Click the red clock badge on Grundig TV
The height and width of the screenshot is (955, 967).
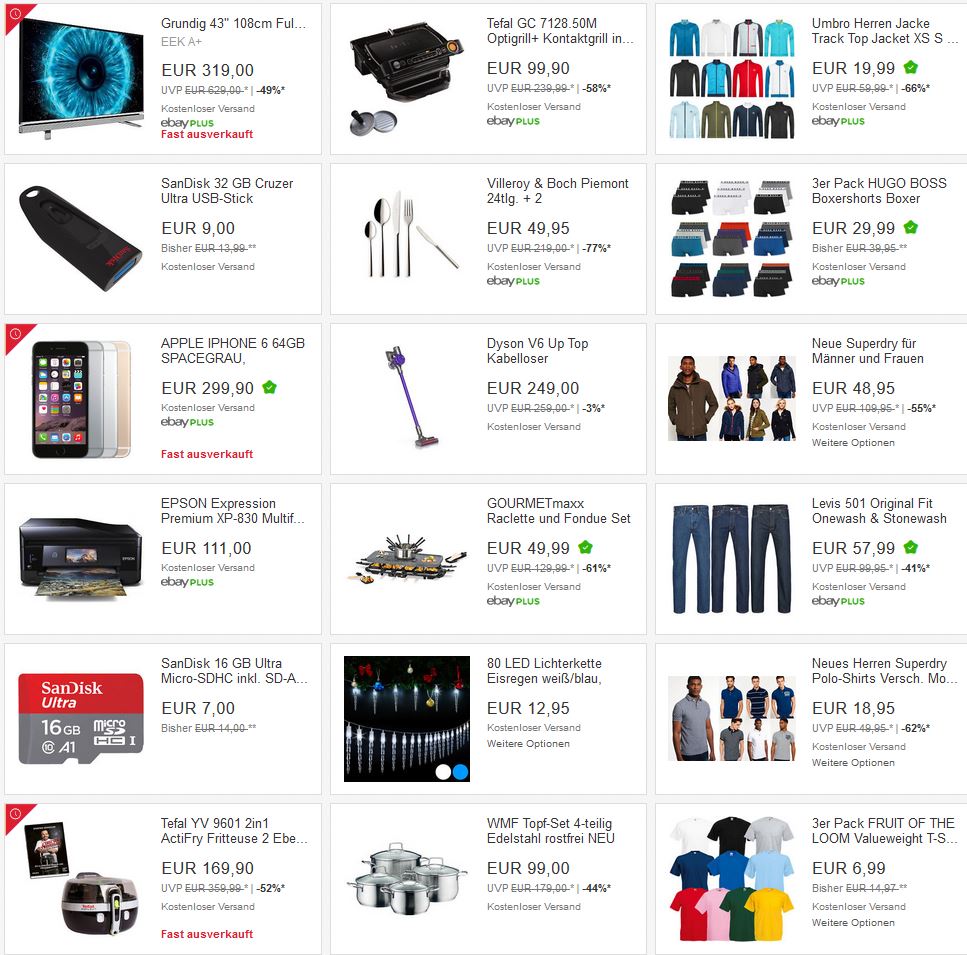pyautogui.click(x=15, y=14)
